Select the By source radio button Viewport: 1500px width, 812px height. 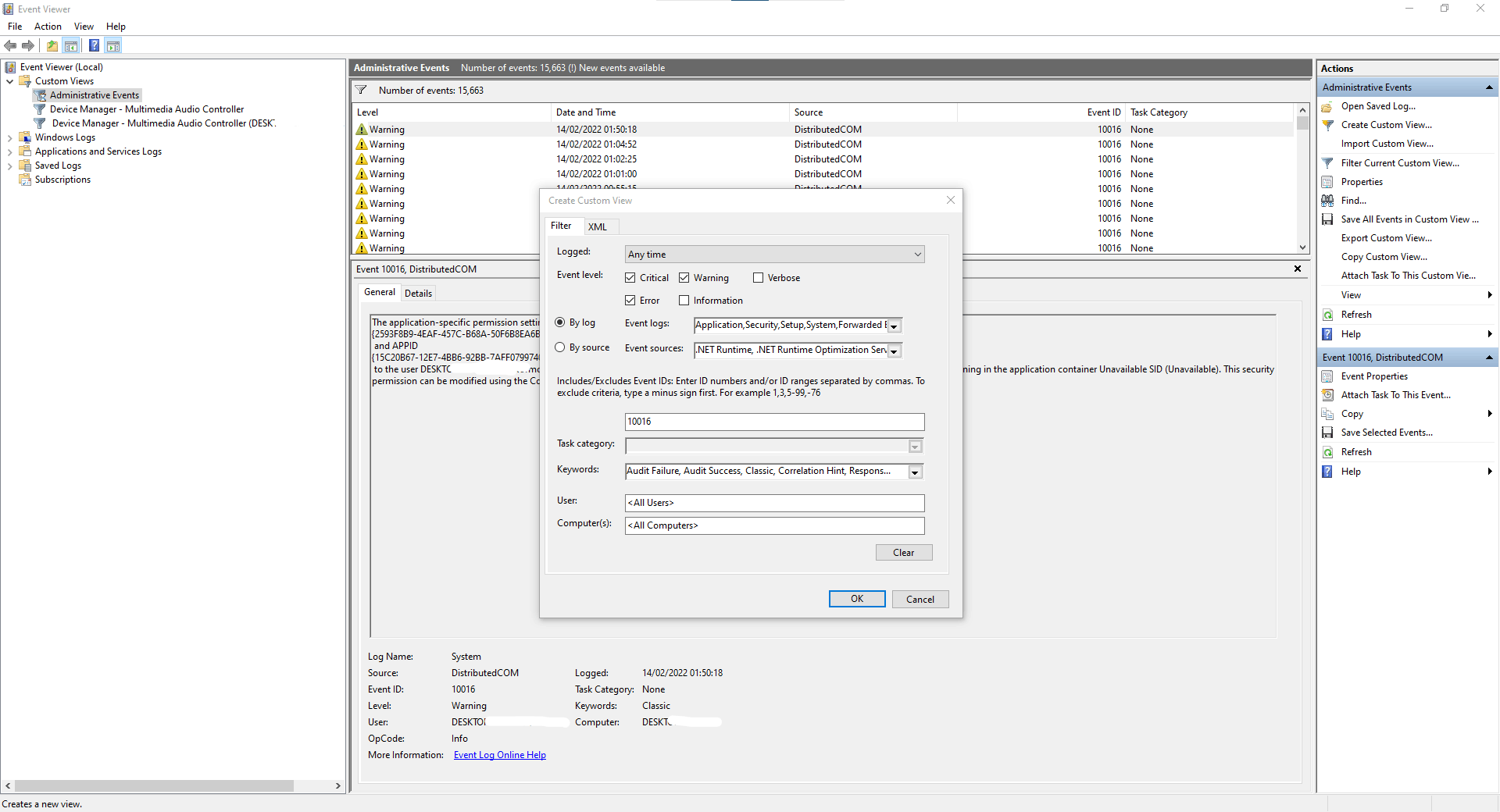coord(560,347)
